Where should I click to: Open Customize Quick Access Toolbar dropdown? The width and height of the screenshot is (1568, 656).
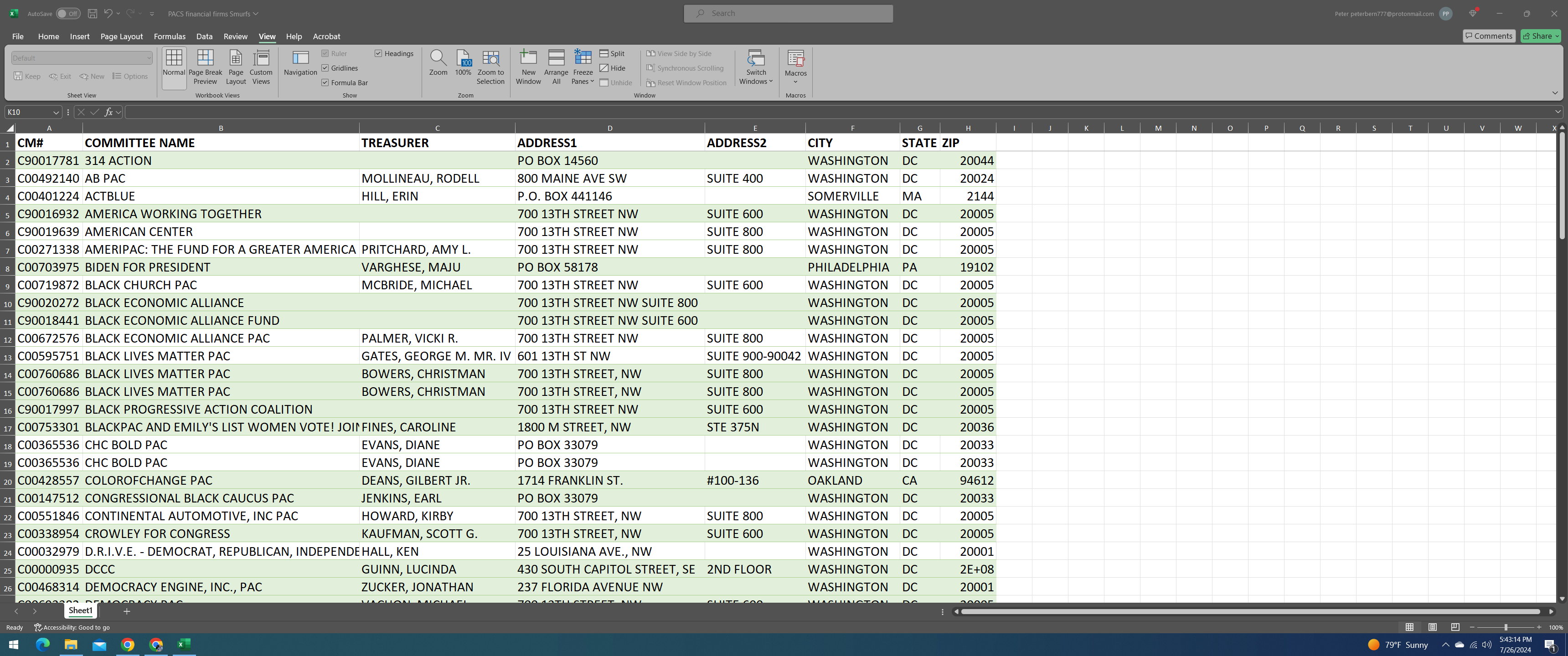[x=152, y=13]
